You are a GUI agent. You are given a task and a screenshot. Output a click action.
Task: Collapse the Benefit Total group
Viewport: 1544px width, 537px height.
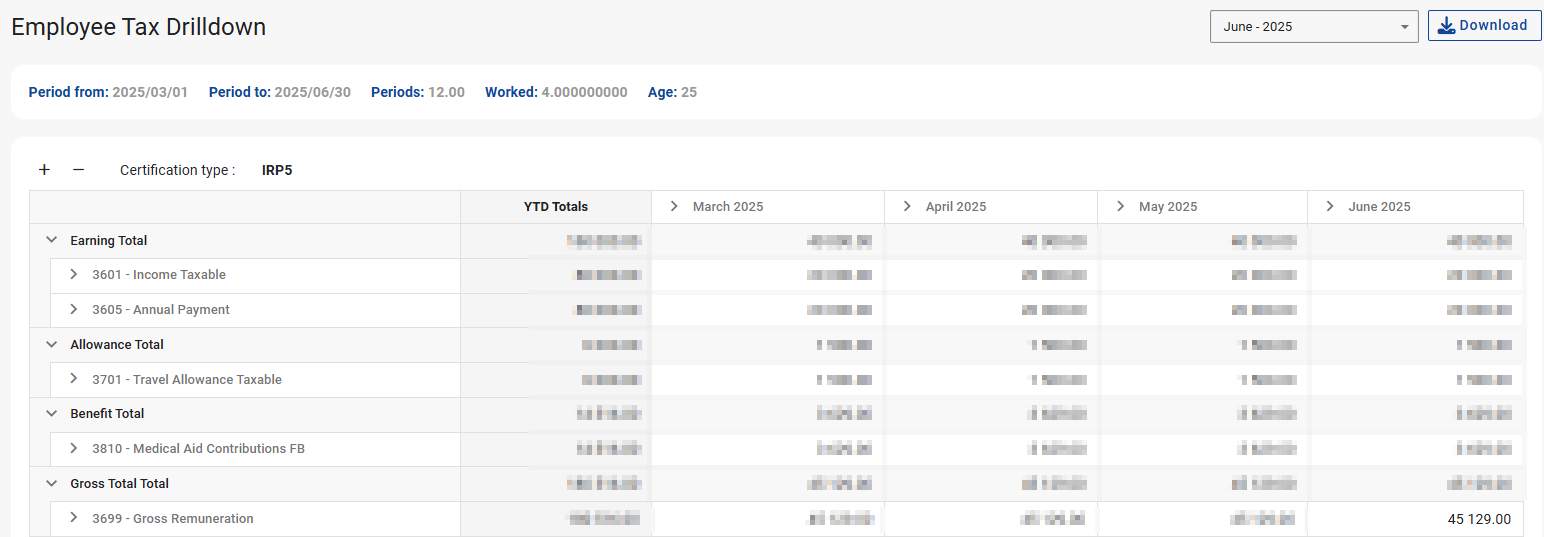pos(51,414)
